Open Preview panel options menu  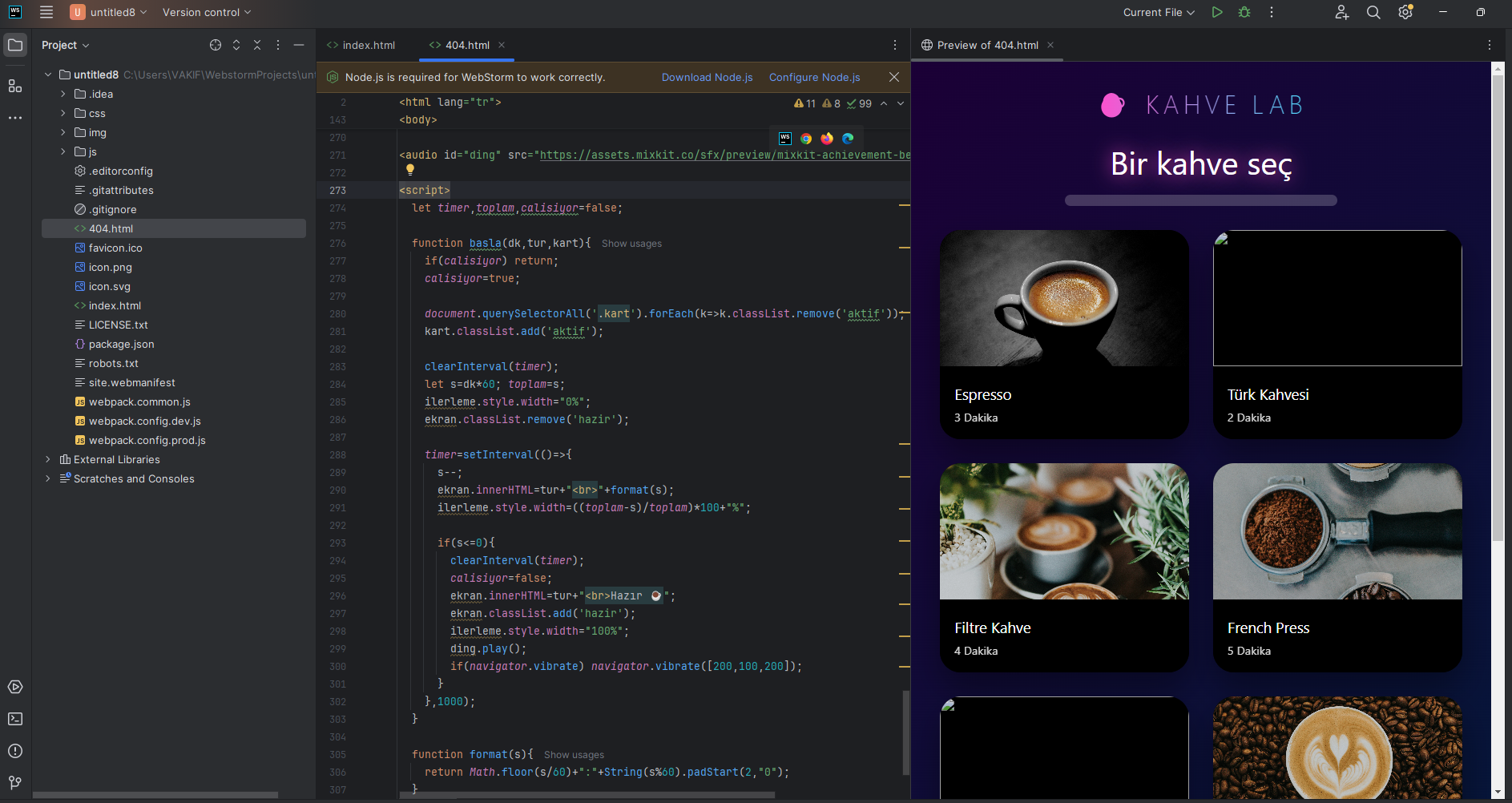click(1490, 45)
